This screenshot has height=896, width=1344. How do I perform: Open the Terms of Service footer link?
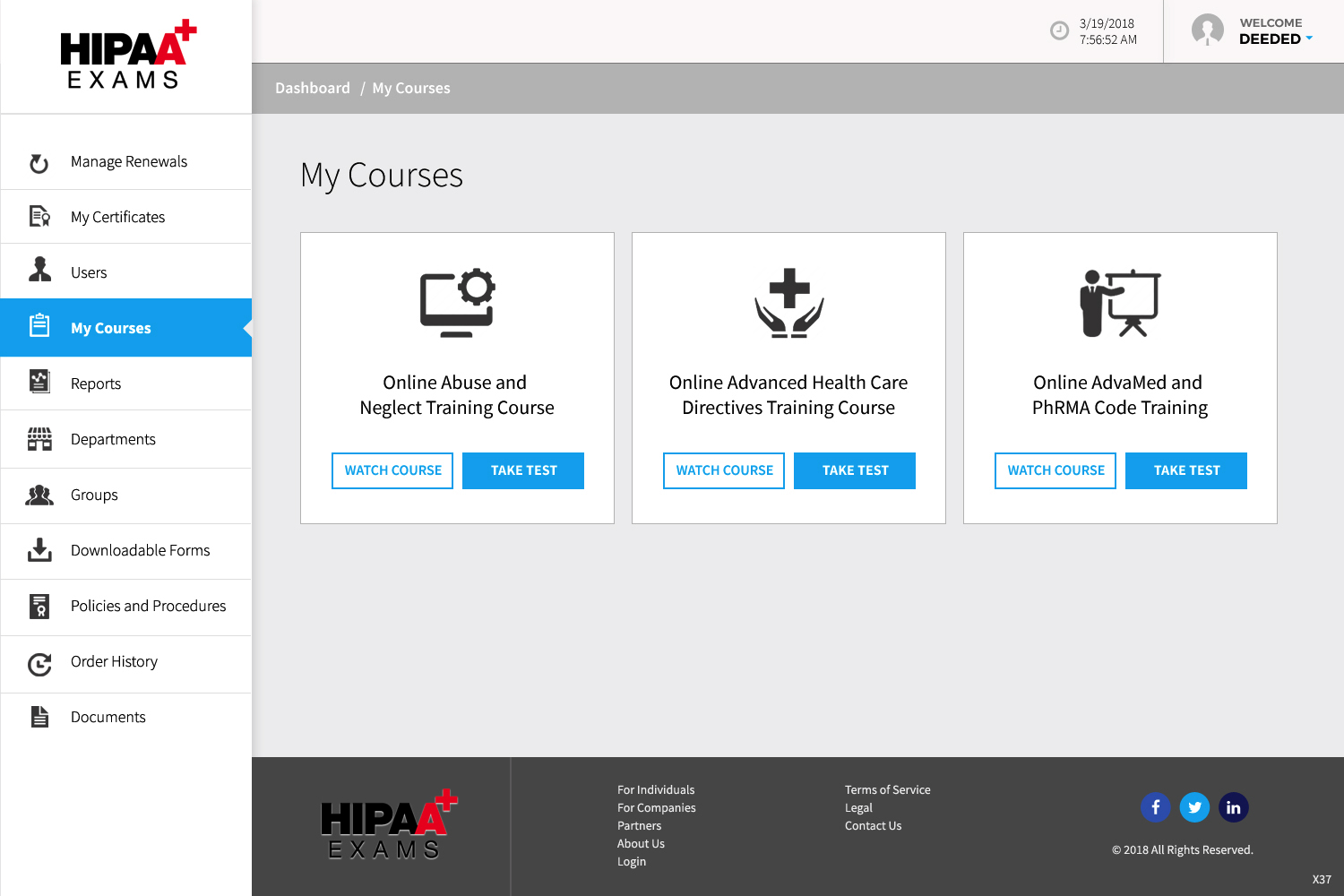pyautogui.click(x=888, y=789)
